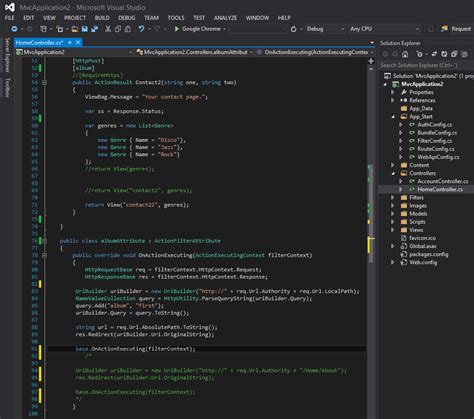Click the Undo arrow icon

[x=141, y=29]
